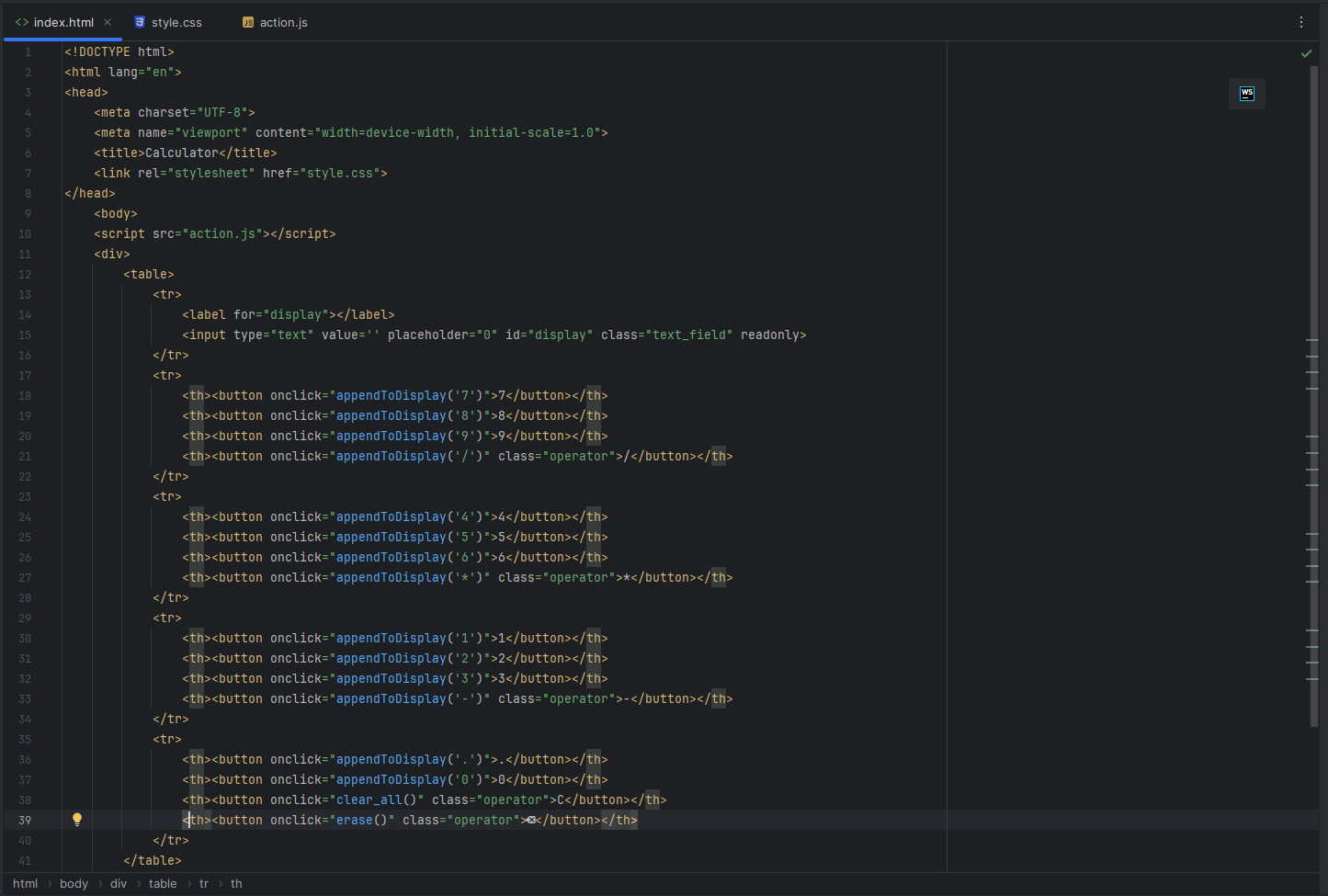
Task: Switch to the action.js tab
Action: pyautogui.click(x=274, y=22)
